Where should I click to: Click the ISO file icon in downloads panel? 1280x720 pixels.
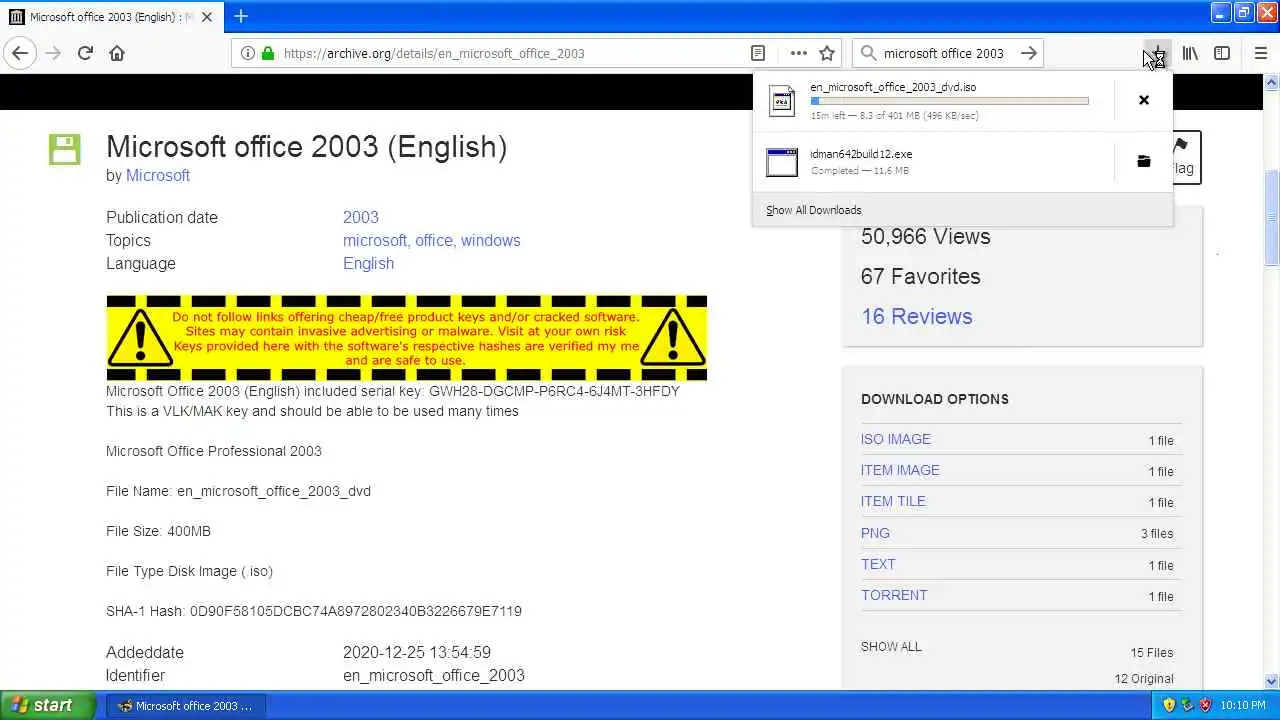pyautogui.click(x=782, y=101)
